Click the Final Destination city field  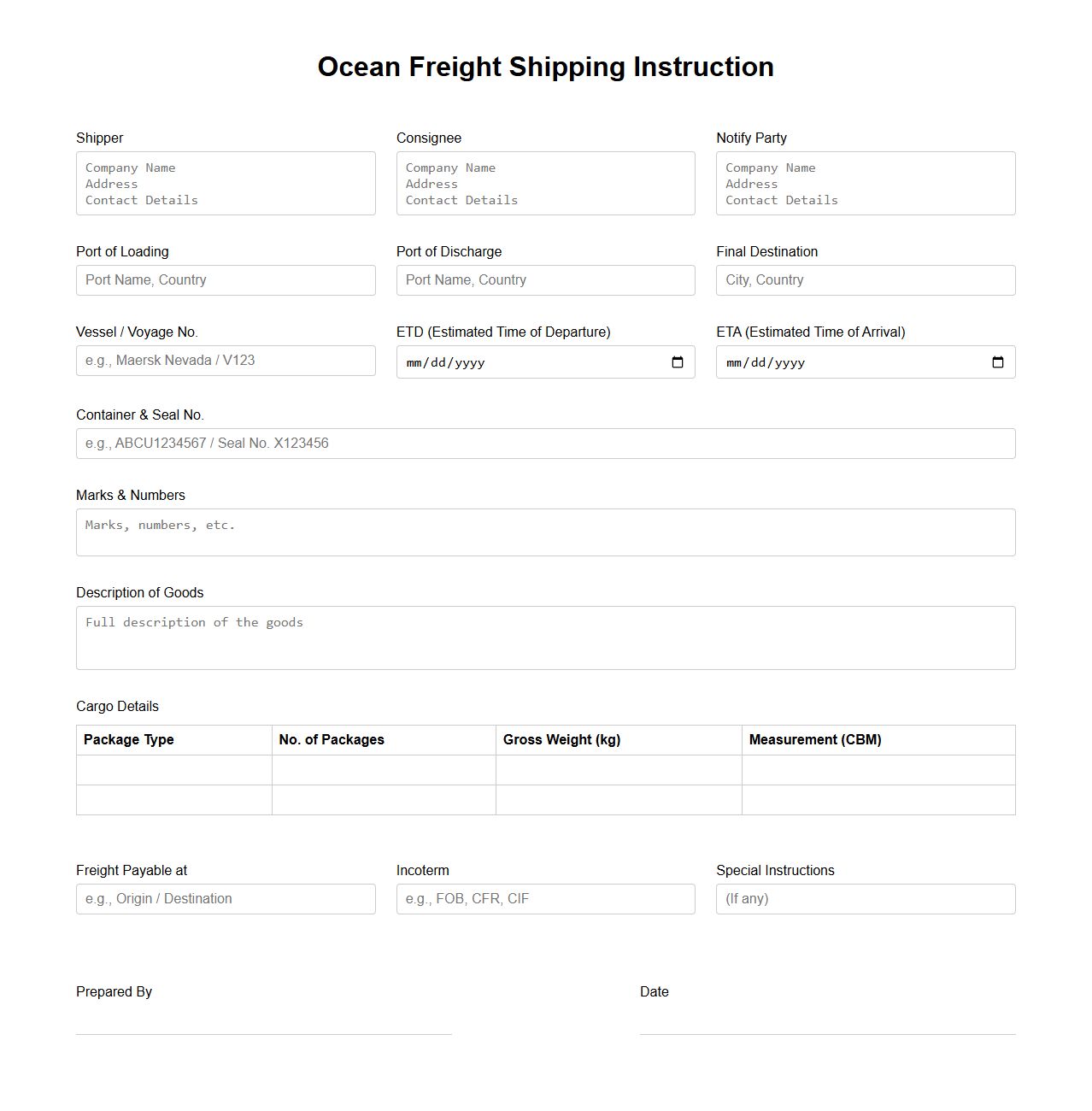click(x=865, y=280)
